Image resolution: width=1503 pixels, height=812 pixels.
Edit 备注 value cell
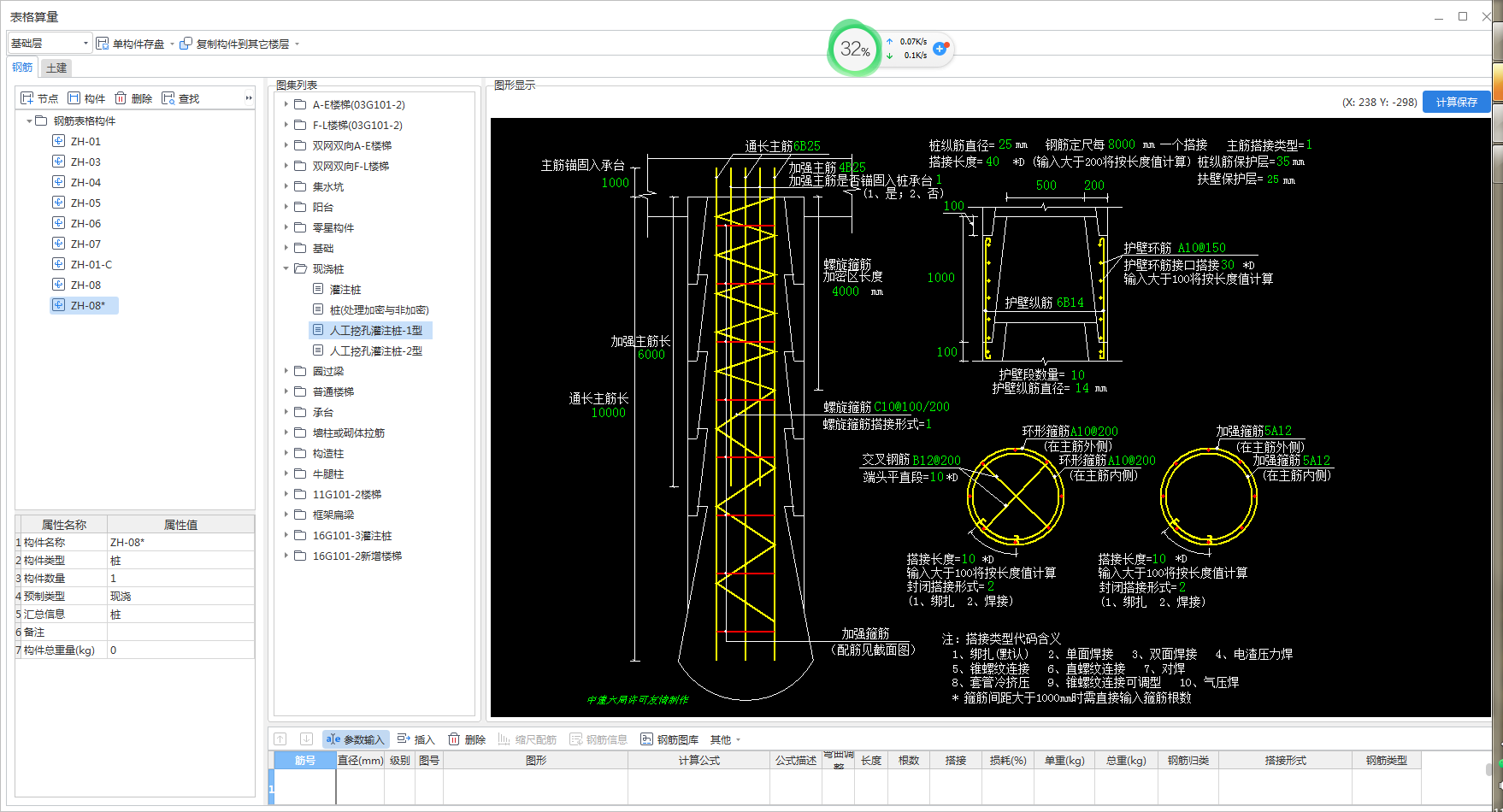pos(180,633)
